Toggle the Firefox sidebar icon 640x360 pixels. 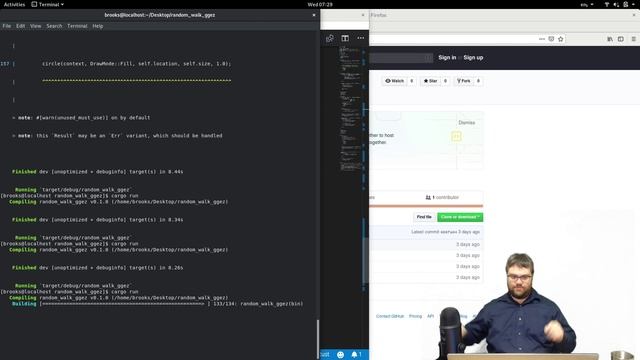(620, 39)
